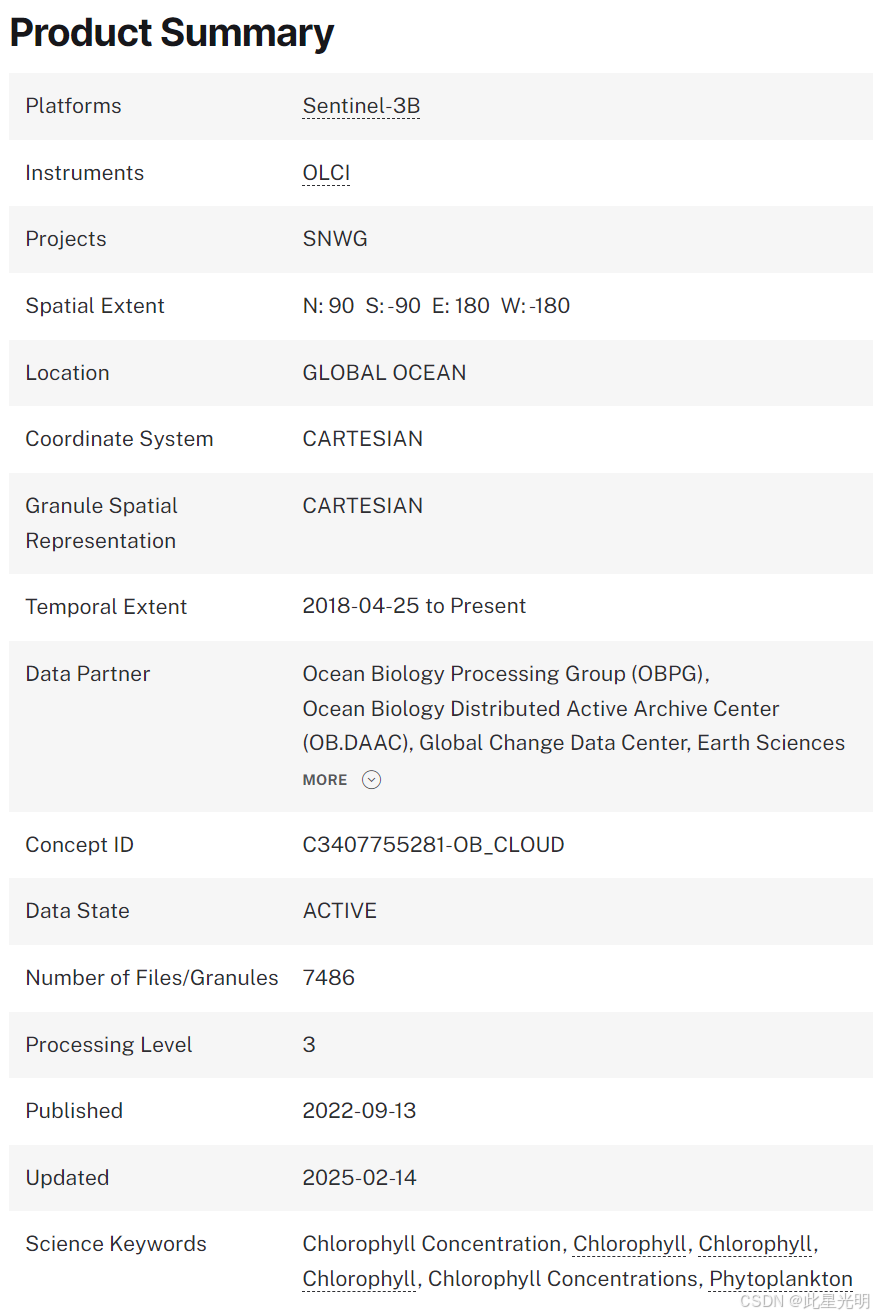Click the Temporal Extent value 2018-04-25 to Present
The height and width of the screenshot is (1316, 874).
pos(415,606)
